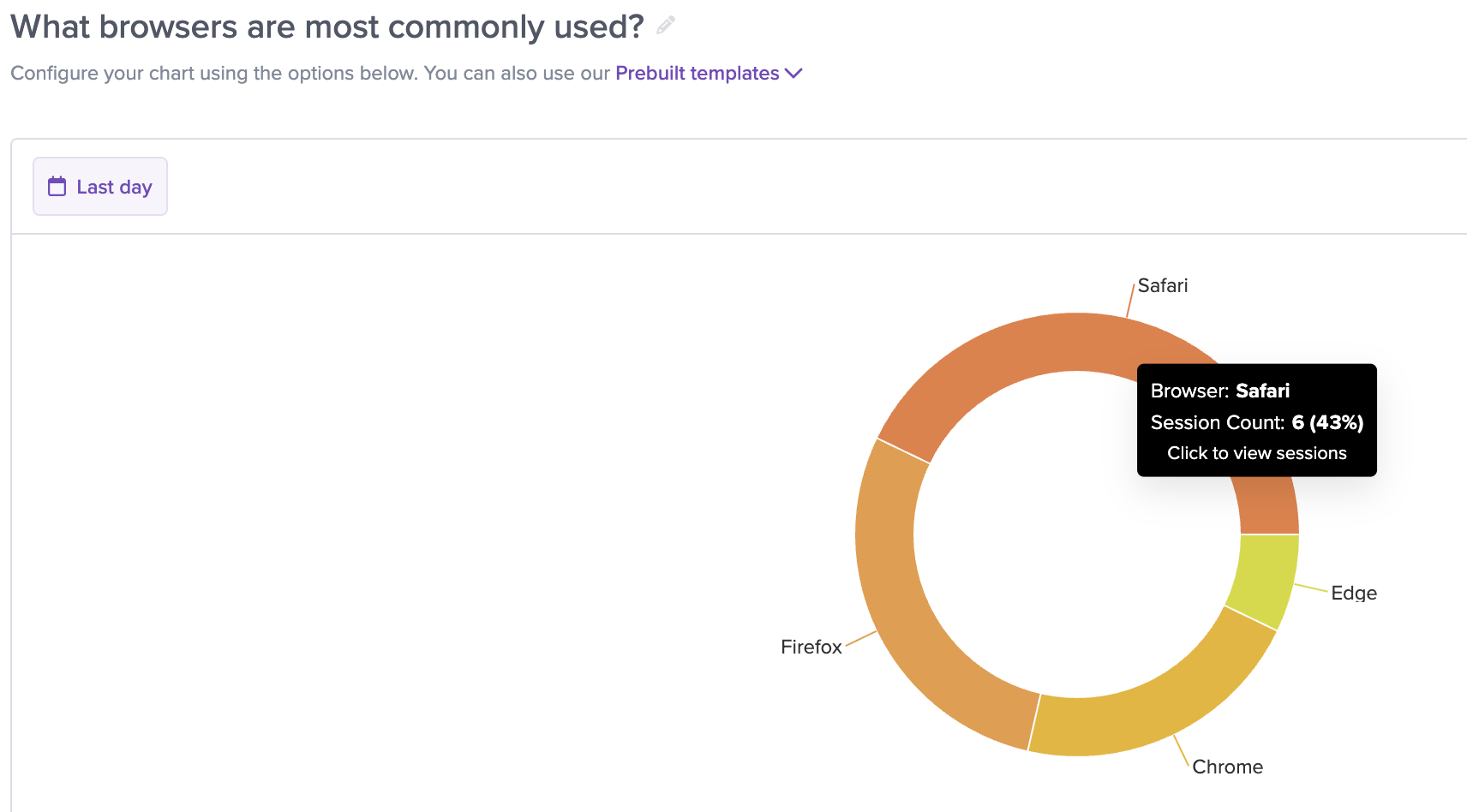Click 'Click to view sessions' in the tooltip

[1257, 453]
